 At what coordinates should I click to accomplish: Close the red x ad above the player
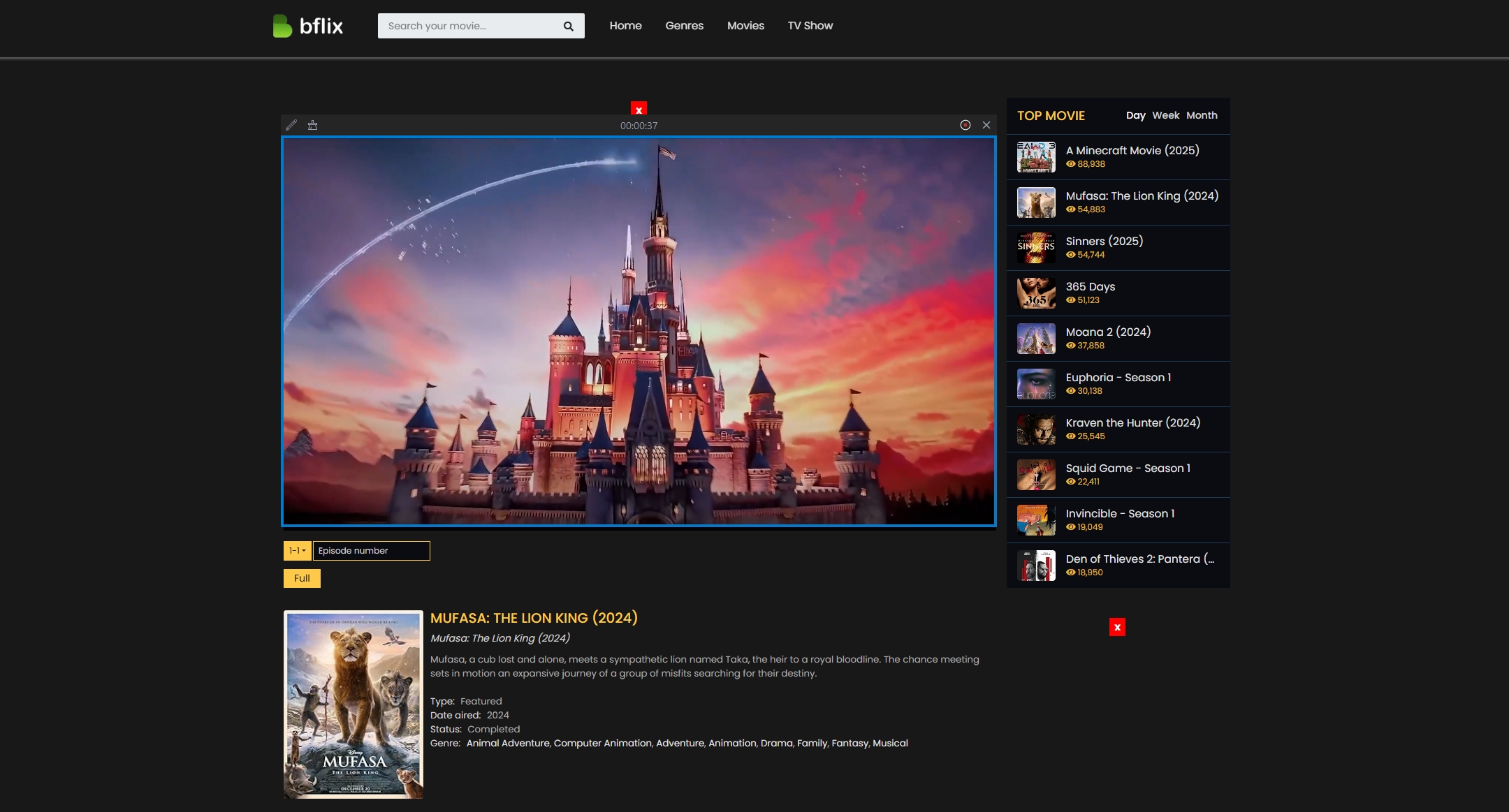click(x=639, y=109)
